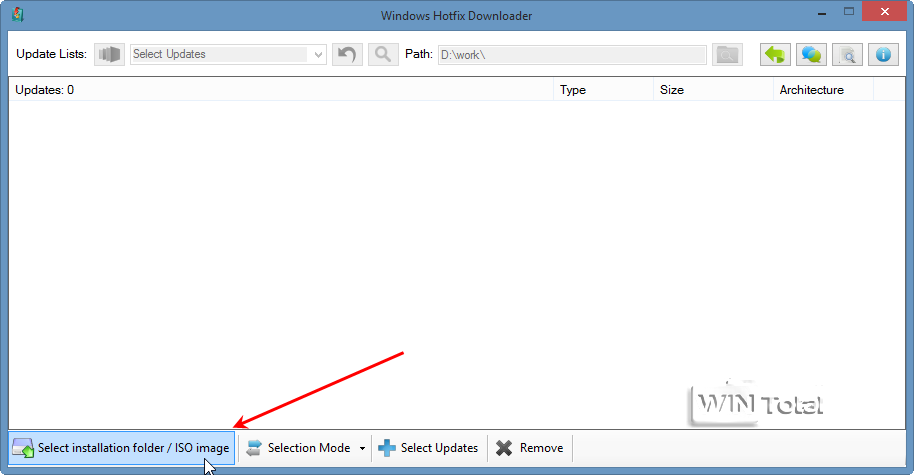
Task: Click the magnifier search icon
Action: coord(383,54)
